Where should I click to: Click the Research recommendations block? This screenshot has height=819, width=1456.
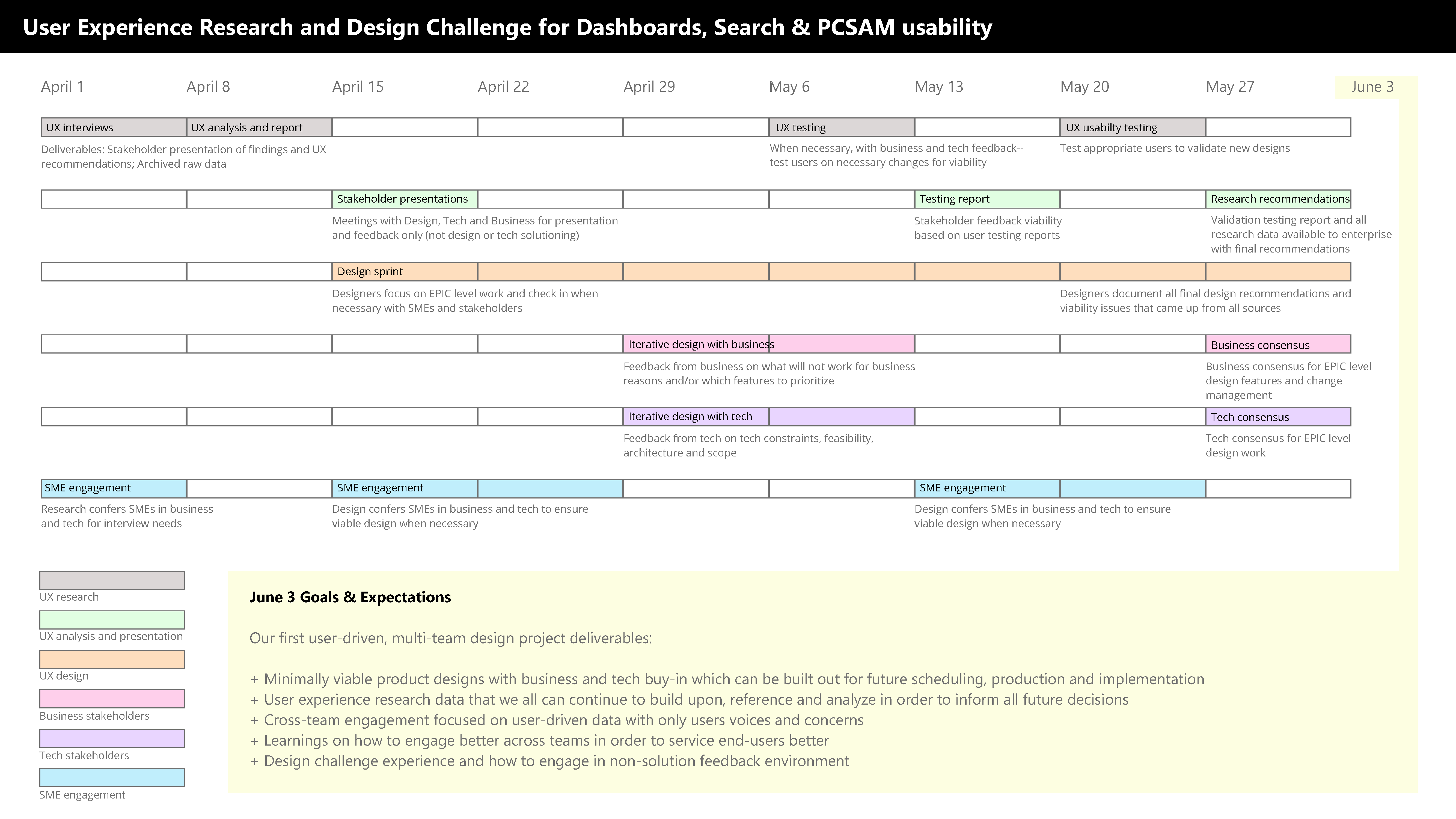[1278, 199]
